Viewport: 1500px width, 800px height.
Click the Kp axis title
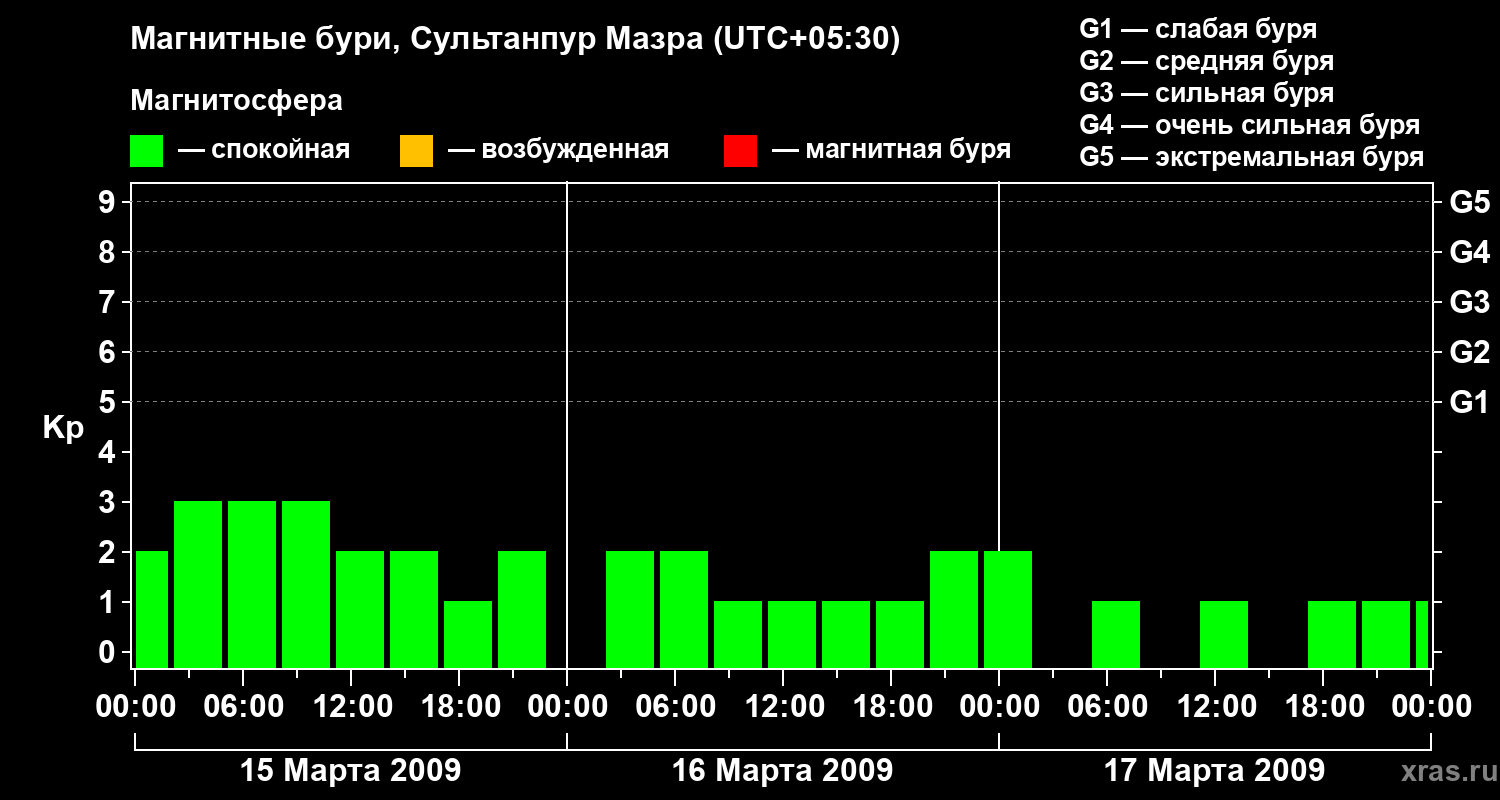pyautogui.click(x=63, y=428)
